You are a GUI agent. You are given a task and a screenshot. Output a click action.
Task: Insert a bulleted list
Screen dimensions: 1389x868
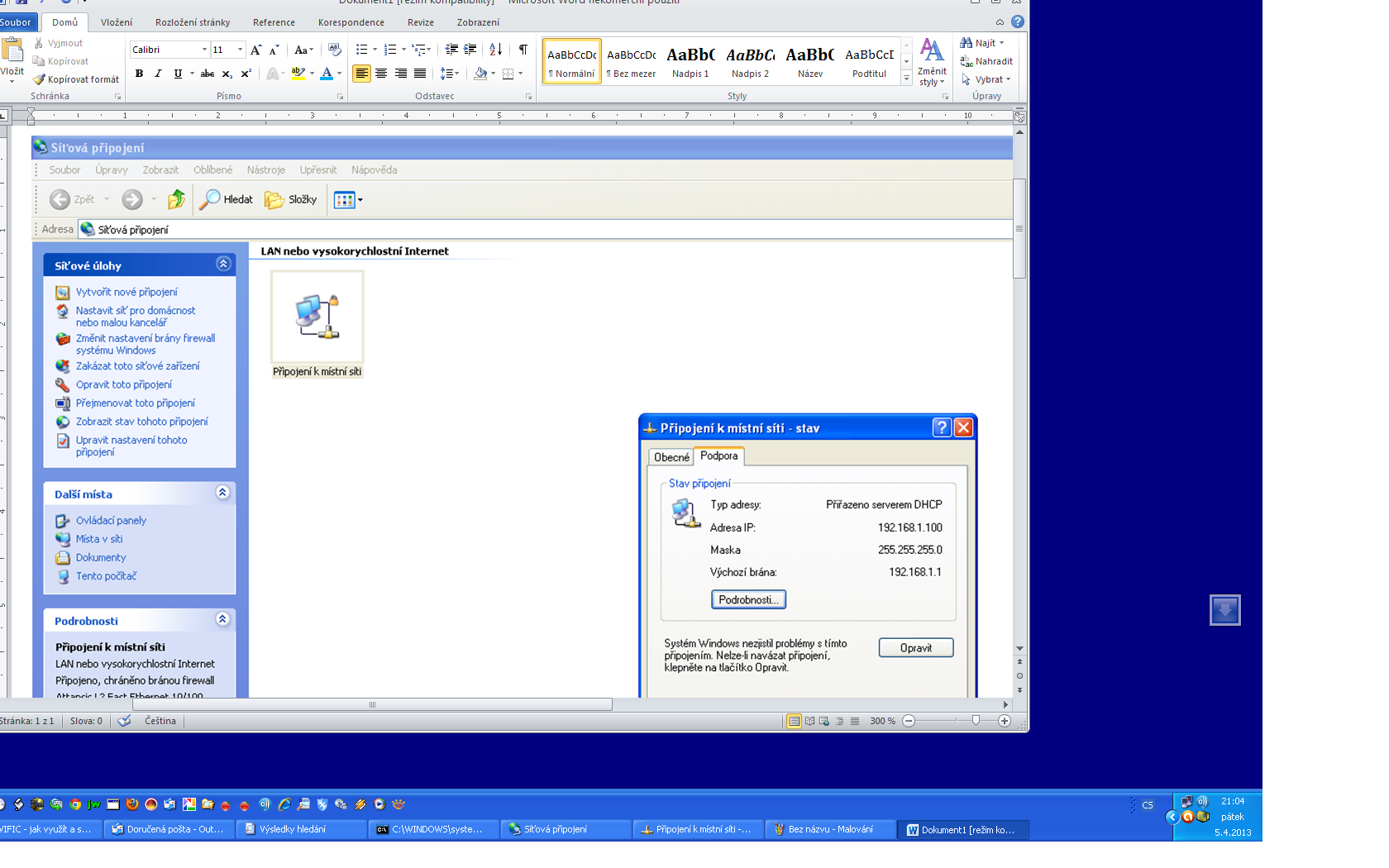(x=361, y=50)
